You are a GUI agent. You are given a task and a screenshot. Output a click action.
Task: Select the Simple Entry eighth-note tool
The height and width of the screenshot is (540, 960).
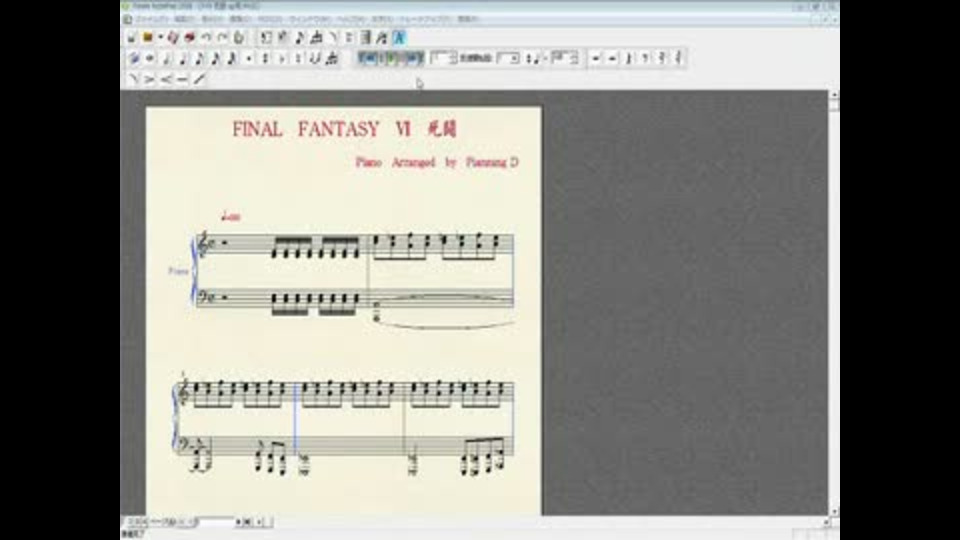tap(299, 38)
